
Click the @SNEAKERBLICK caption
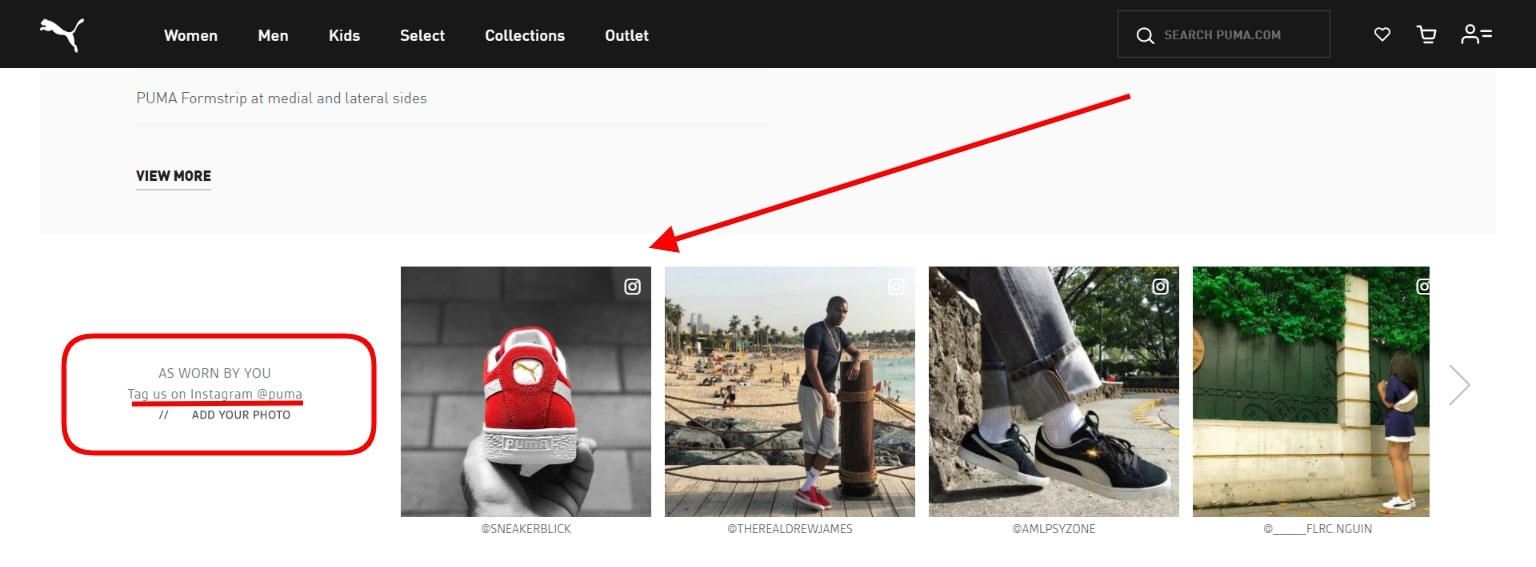[526, 529]
